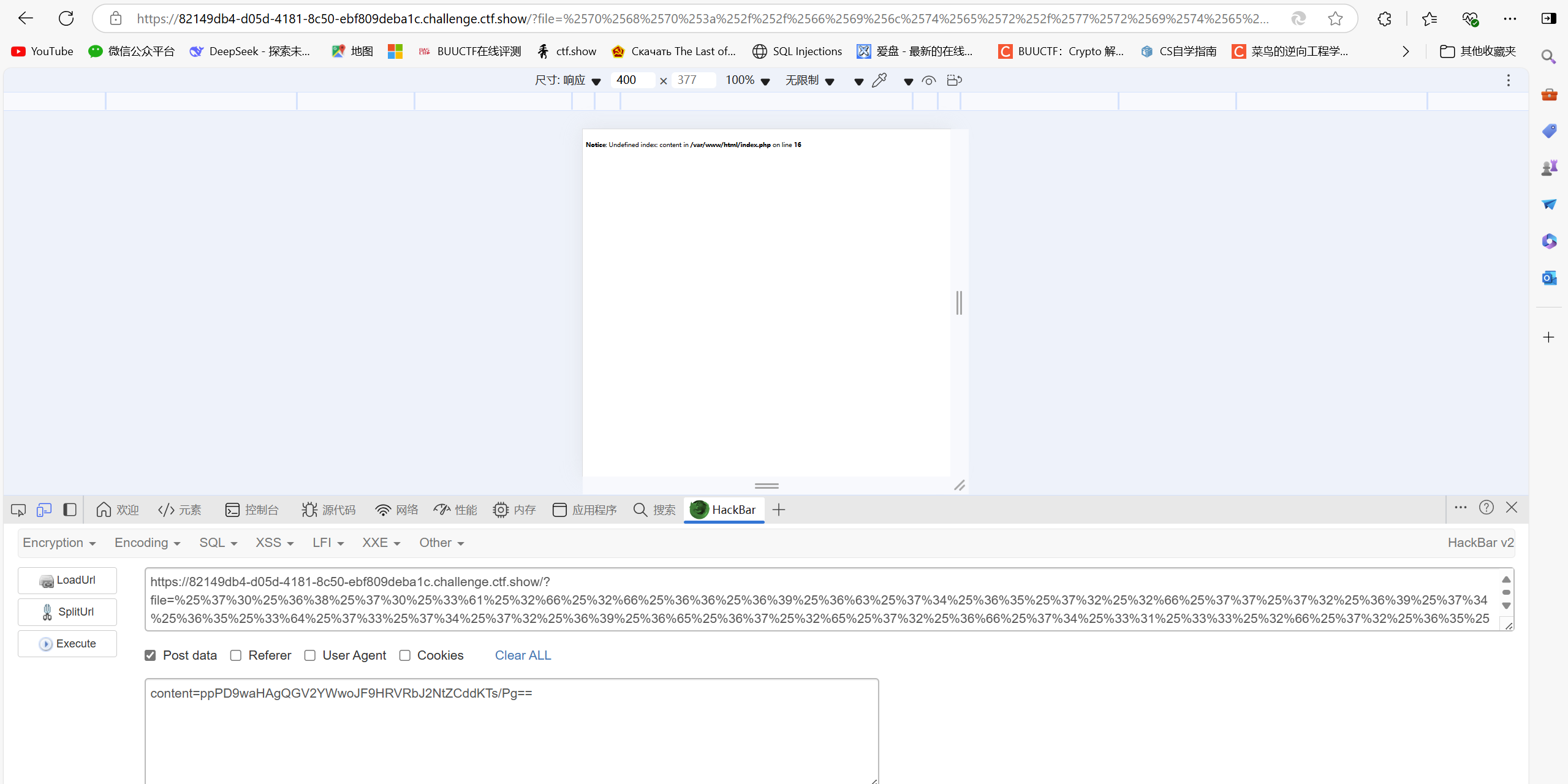Image resolution: width=1568 pixels, height=784 pixels.
Task: Click the eyedropper icon in device toolbar
Action: click(879, 80)
